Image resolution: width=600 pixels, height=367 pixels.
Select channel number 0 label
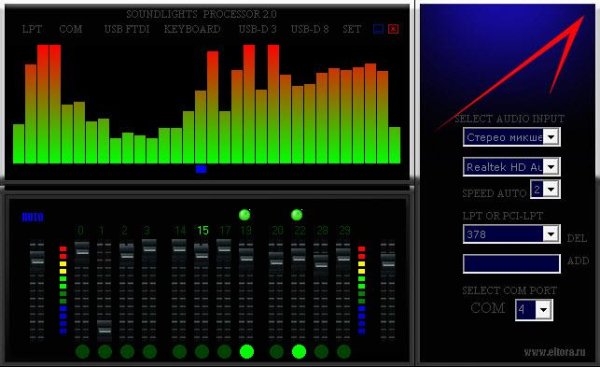[80, 230]
